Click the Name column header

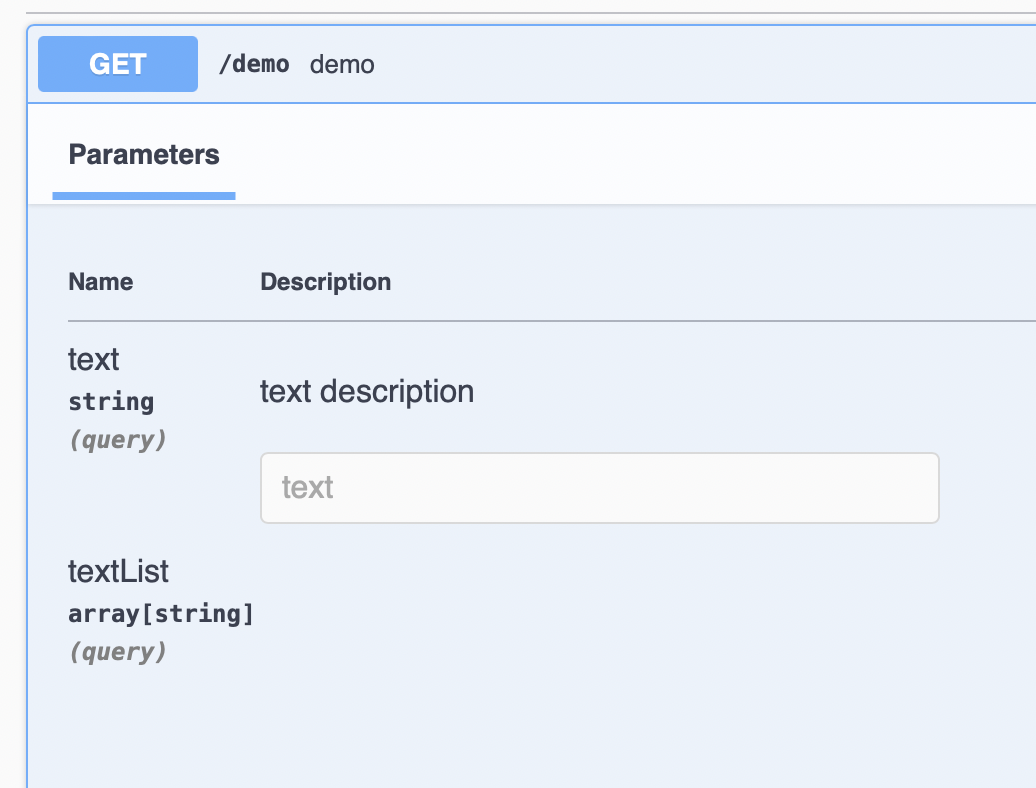pyautogui.click(x=100, y=282)
